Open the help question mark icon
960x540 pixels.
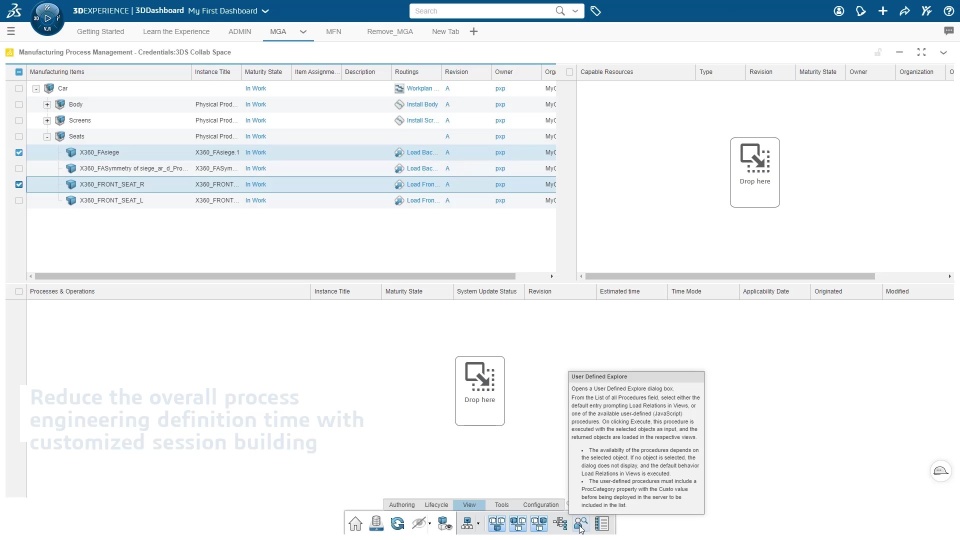click(x=948, y=11)
